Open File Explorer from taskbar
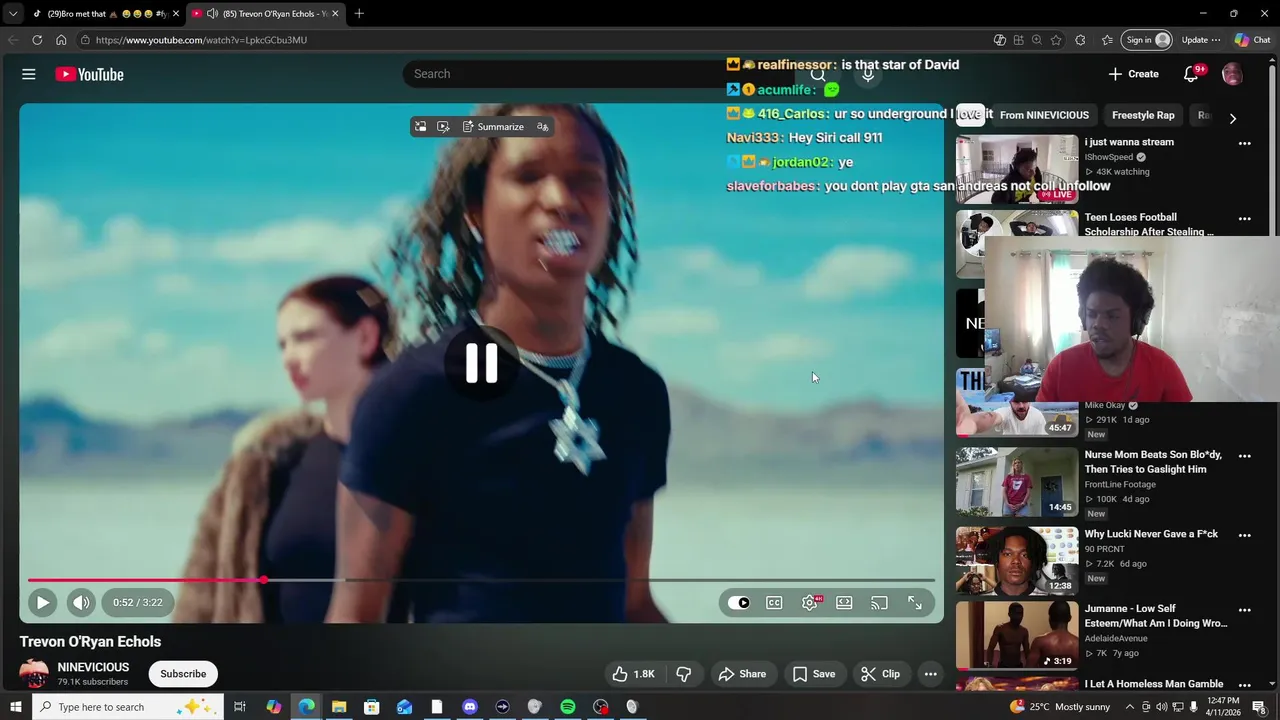Image resolution: width=1280 pixels, height=720 pixels. (x=339, y=707)
